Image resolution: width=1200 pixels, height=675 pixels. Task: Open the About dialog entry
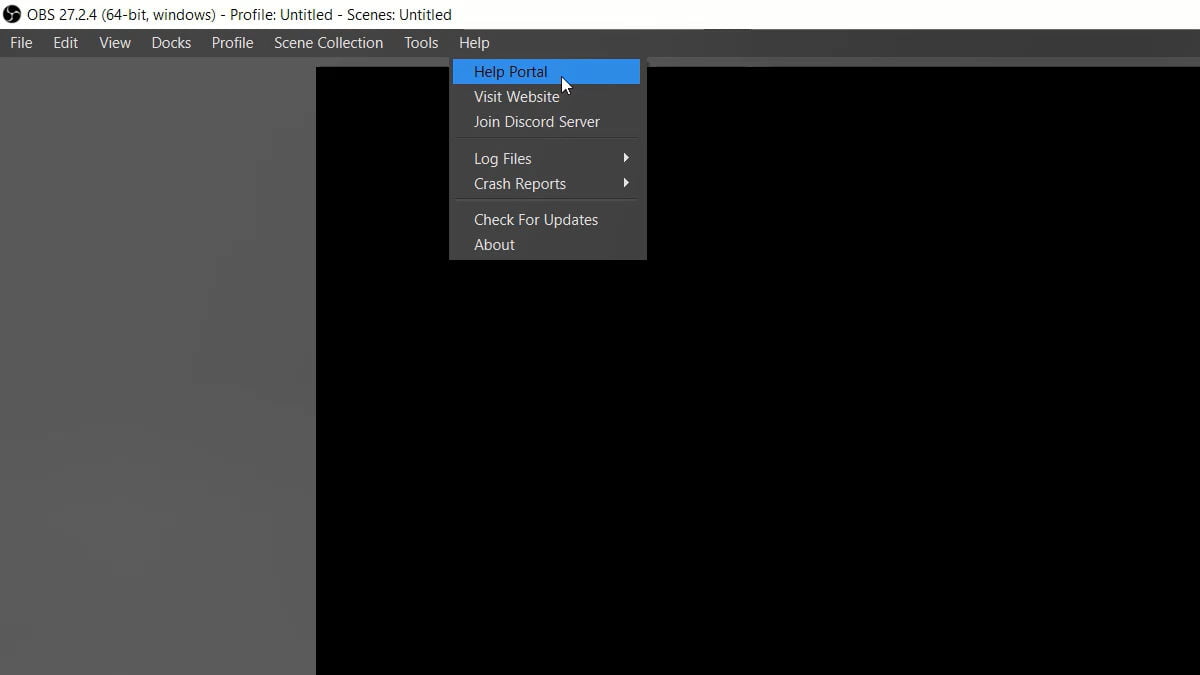[546, 245]
